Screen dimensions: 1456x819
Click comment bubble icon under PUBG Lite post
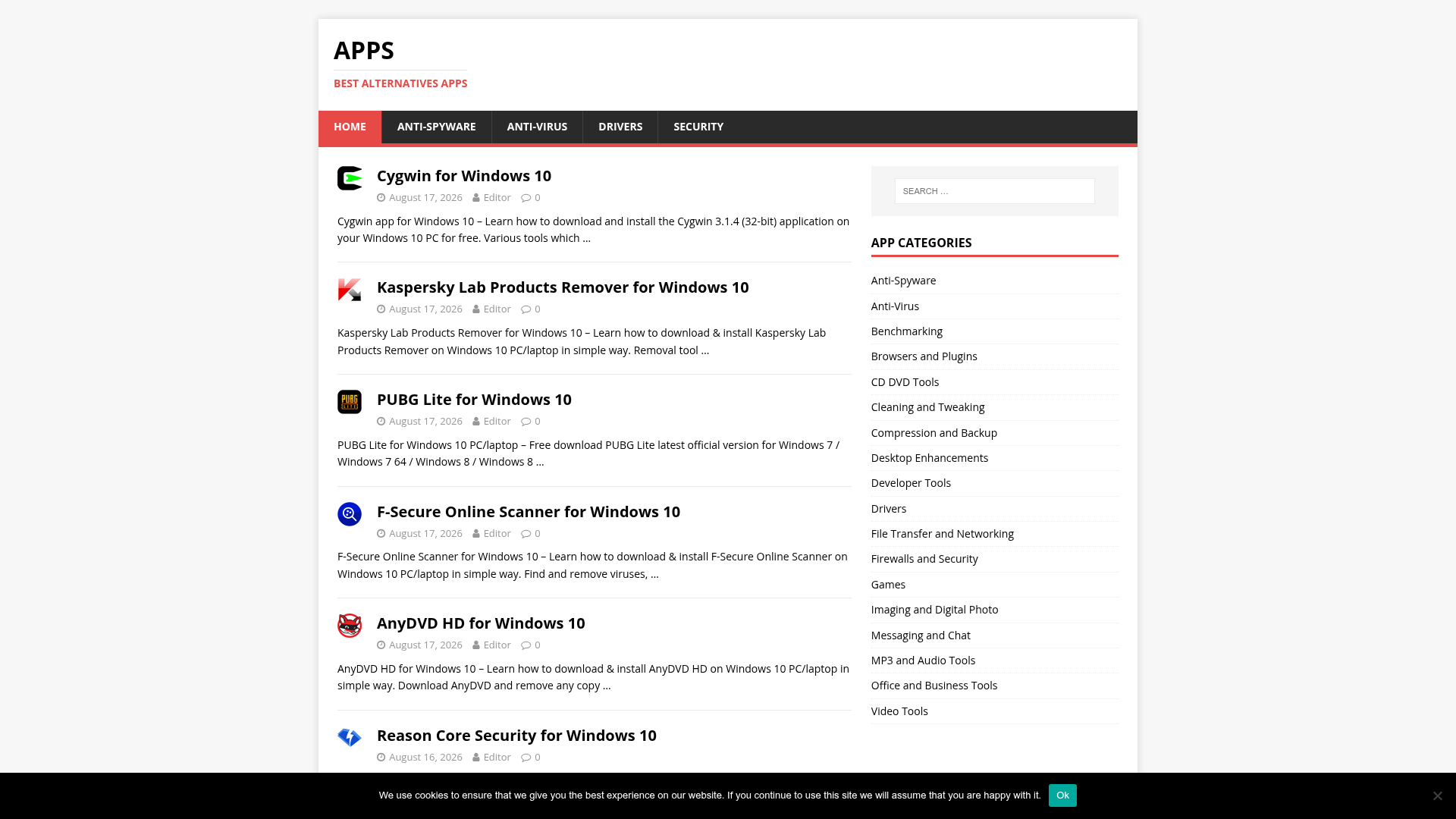pos(526,422)
